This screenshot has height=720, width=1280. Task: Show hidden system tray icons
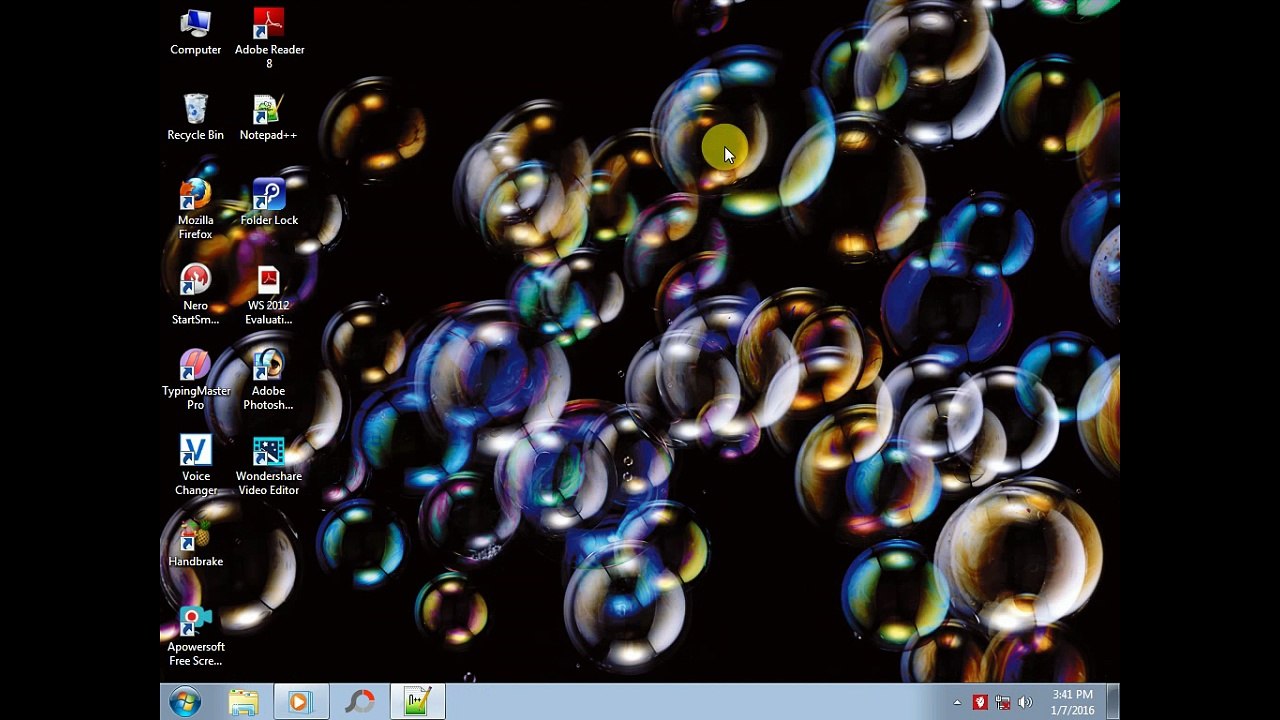pyautogui.click(x=957, y=703)
